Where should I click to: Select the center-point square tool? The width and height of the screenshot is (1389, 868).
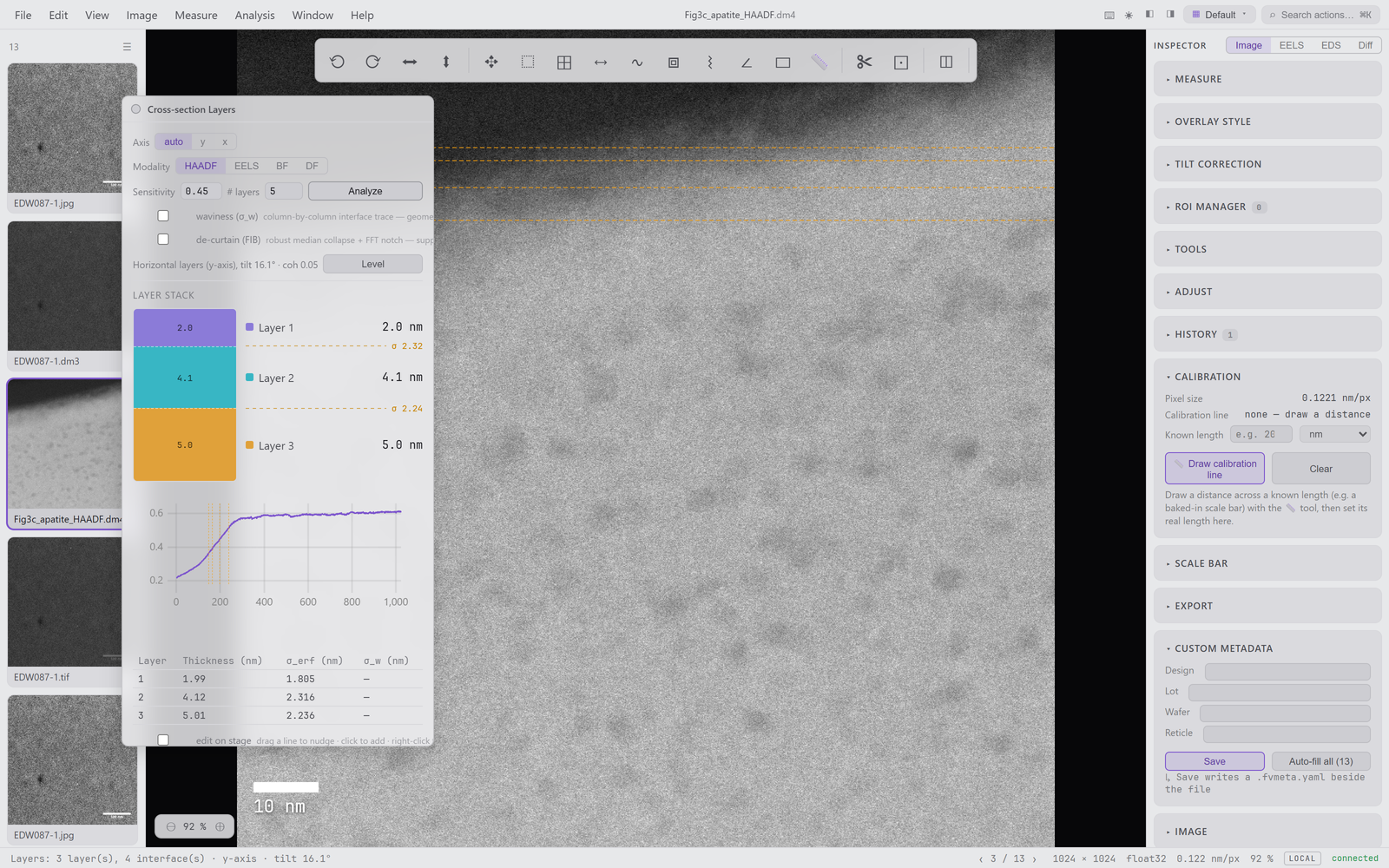coord(901,62)
